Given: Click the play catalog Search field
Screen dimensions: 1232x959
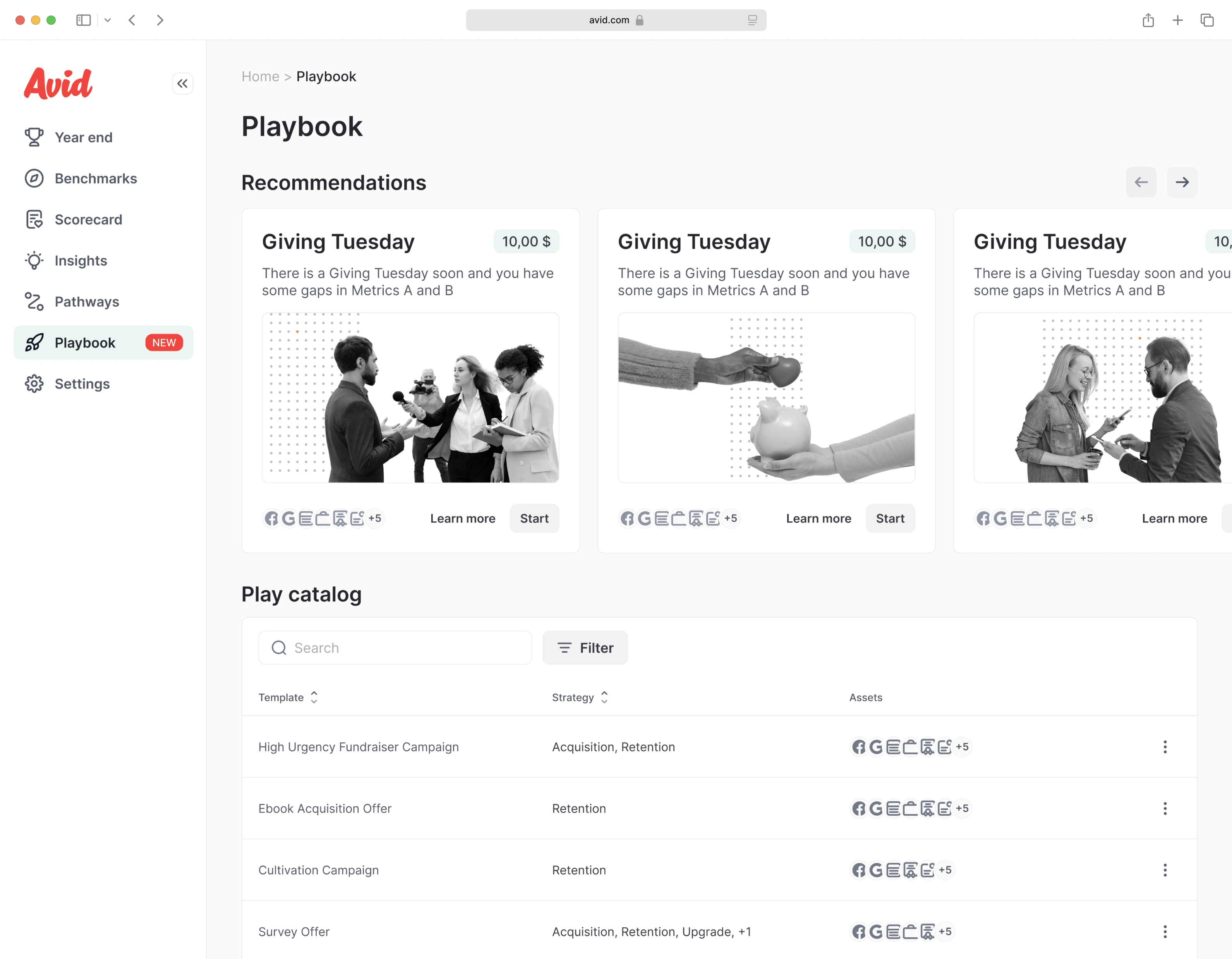Looking at the screenshot, I should tap(395, 648).
